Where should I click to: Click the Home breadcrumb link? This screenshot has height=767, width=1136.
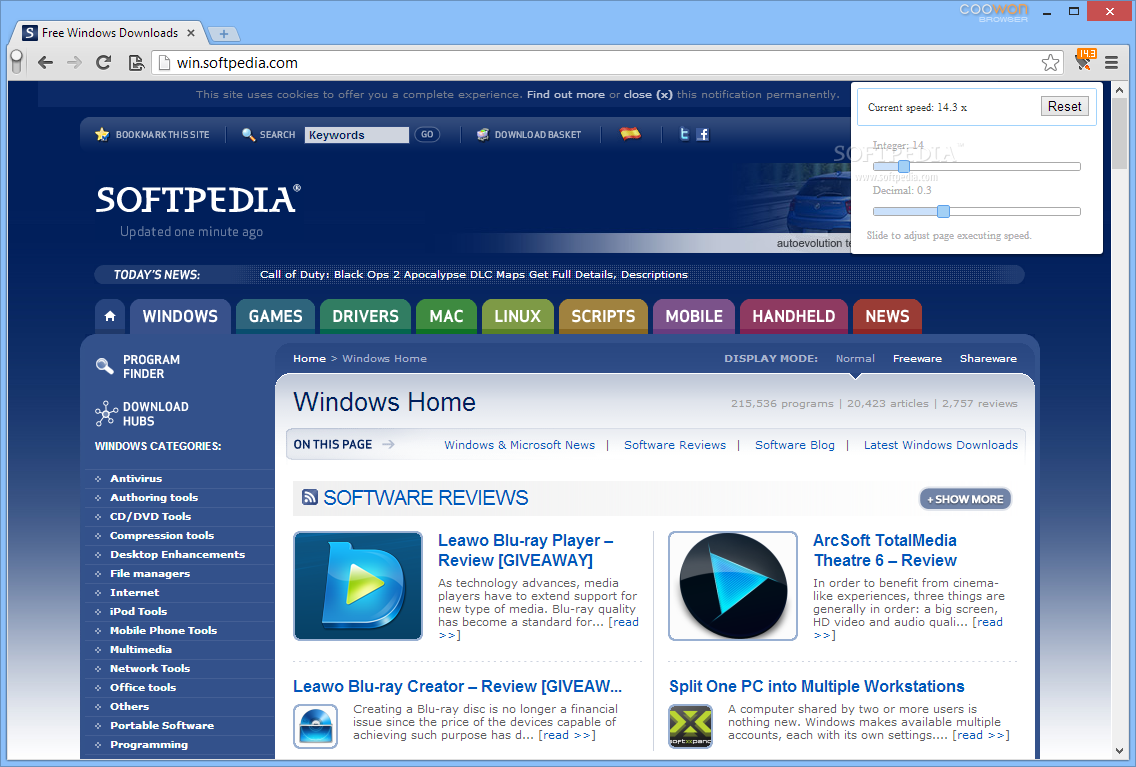click(x=309, y=359)
